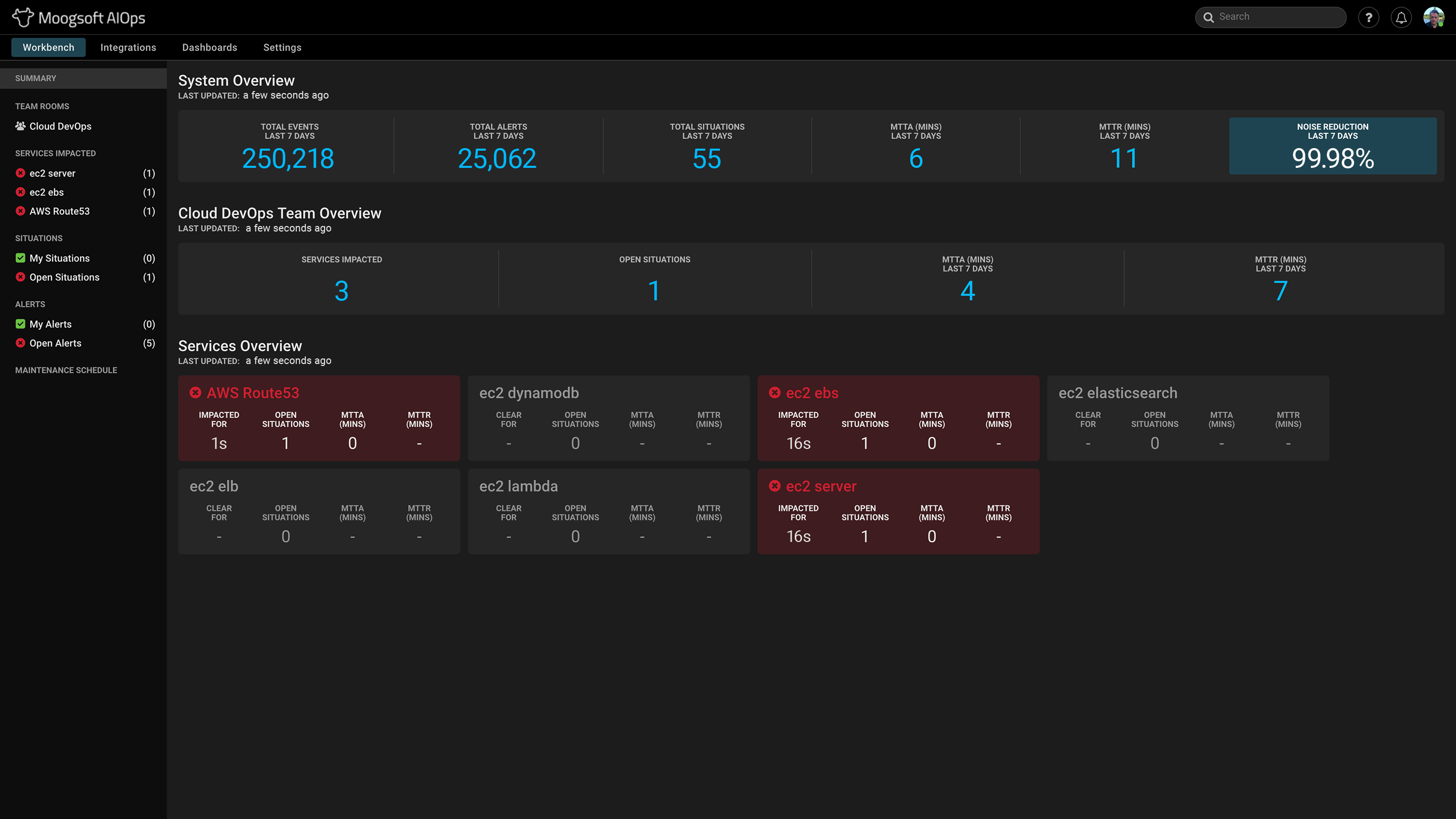Open the help question mark icon
The image size is (1456, 819).
[x=1369, y=18]
